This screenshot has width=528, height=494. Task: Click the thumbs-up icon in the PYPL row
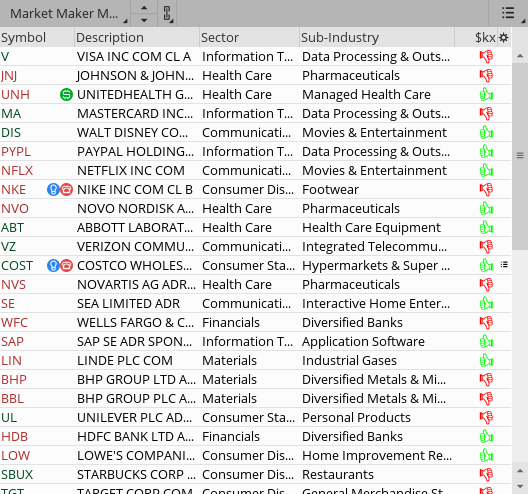tap(486, 152)
